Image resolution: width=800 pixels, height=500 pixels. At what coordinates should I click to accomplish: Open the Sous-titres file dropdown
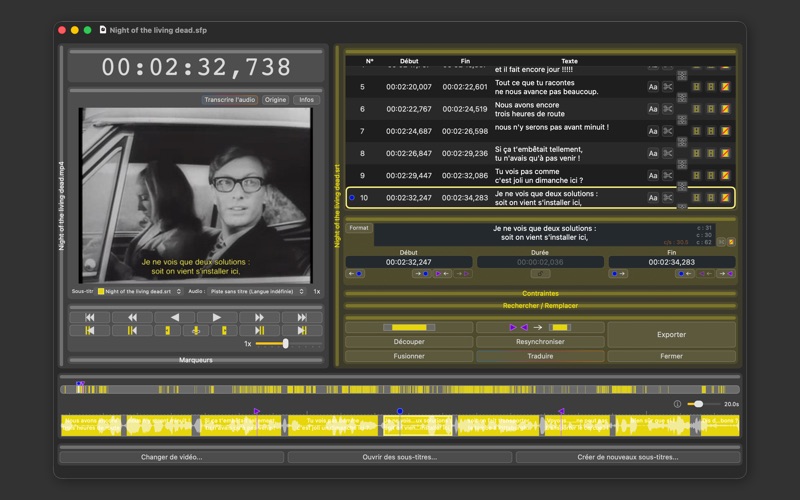(x=140, y=292)
